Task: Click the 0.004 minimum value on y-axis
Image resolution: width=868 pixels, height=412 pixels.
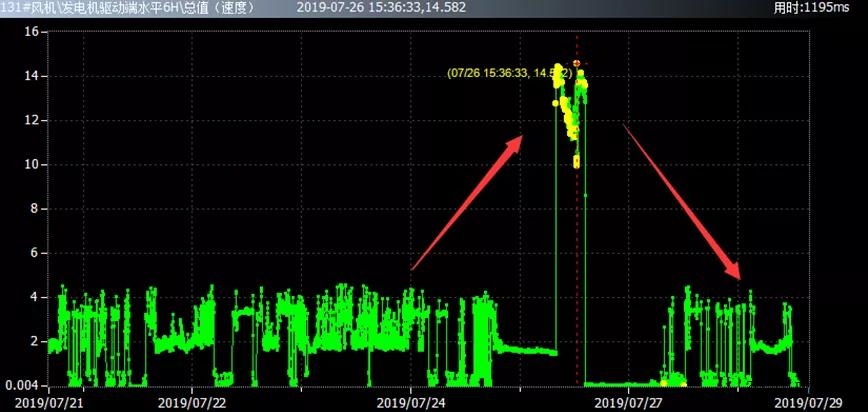Action: tap(22, 386)
